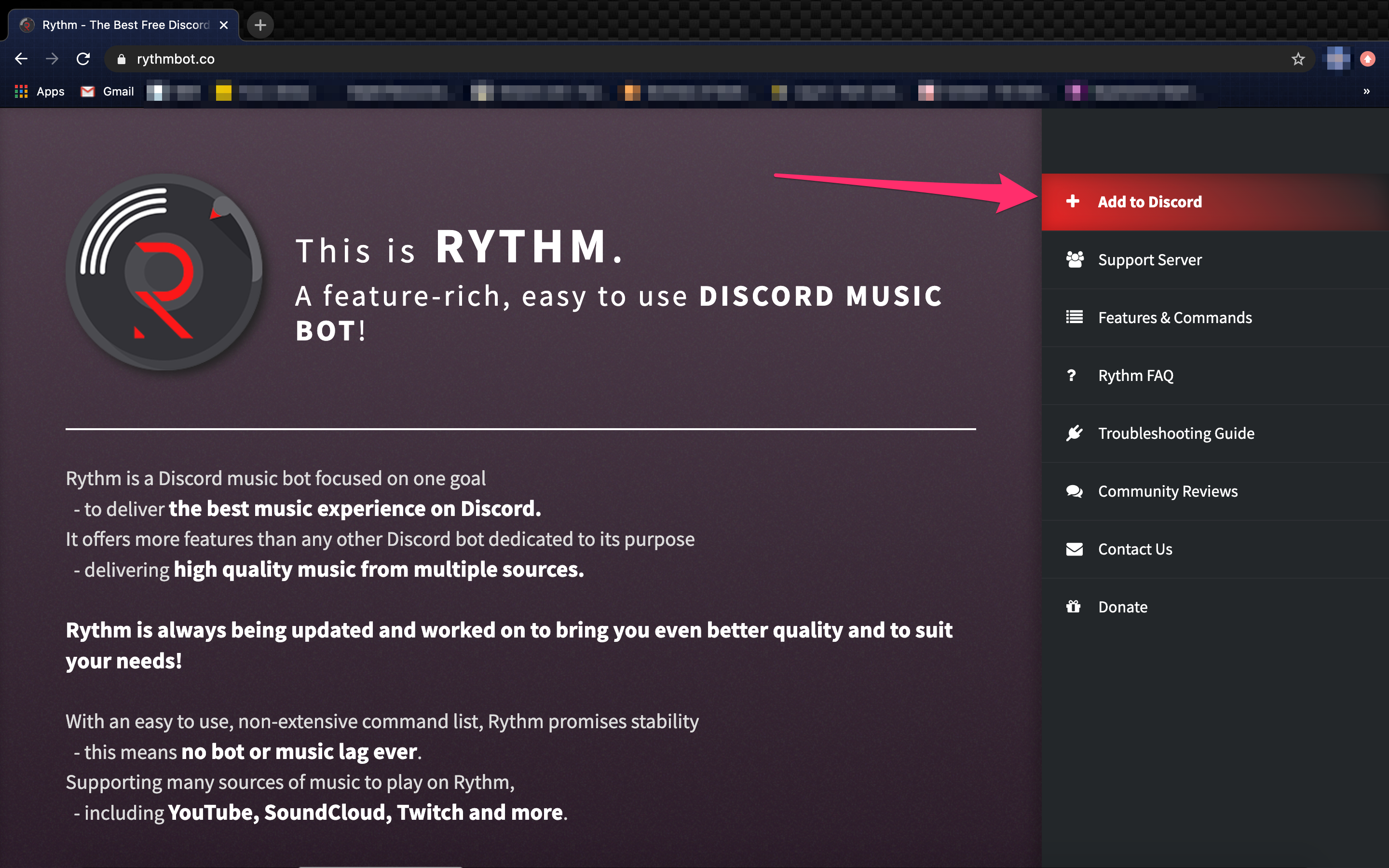Click the browser forward arrow
Screen dimensions: 1389x868
[x=52, y=58]
